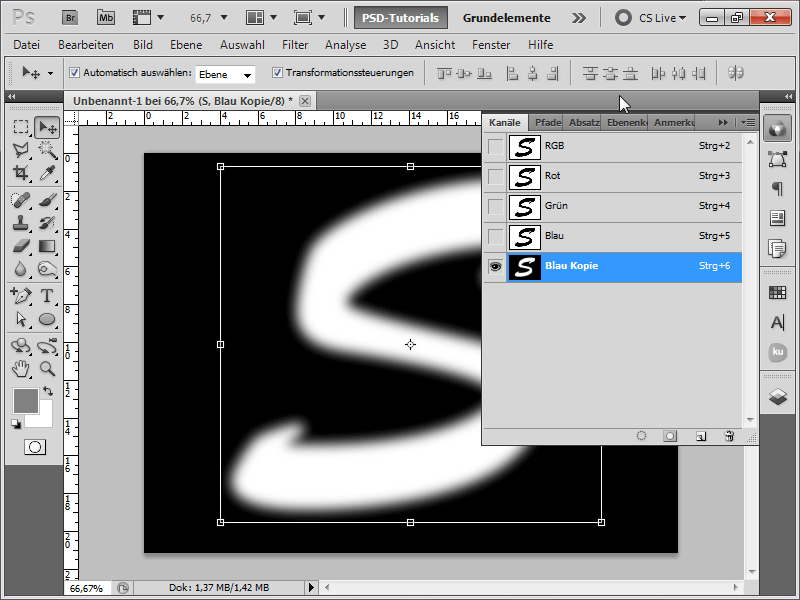Switch to Grundelemente workspace
This screenshot has width=800, height=600.
(x=507, y=18)
